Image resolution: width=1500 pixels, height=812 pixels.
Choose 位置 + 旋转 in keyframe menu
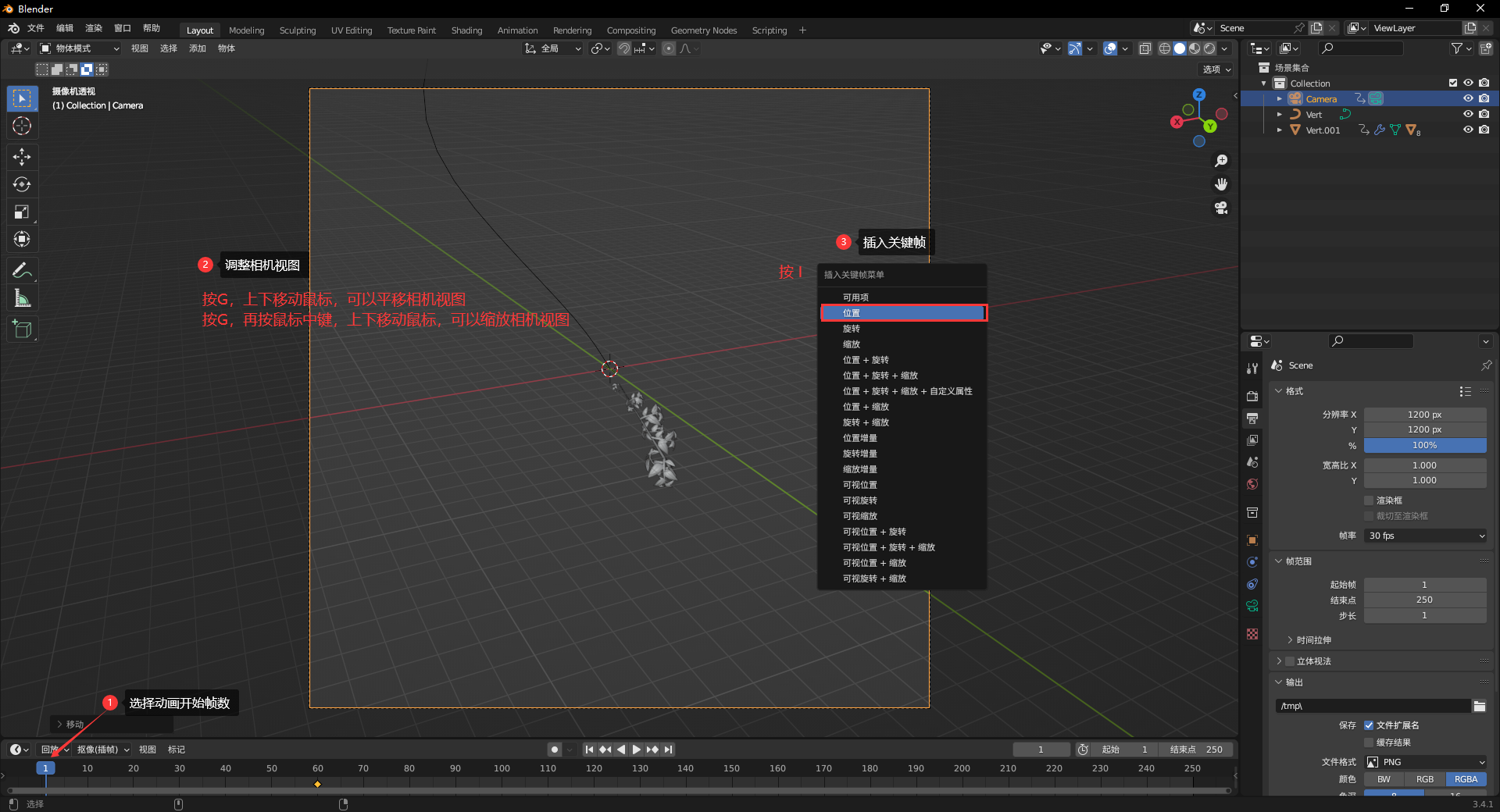point(866,360)
